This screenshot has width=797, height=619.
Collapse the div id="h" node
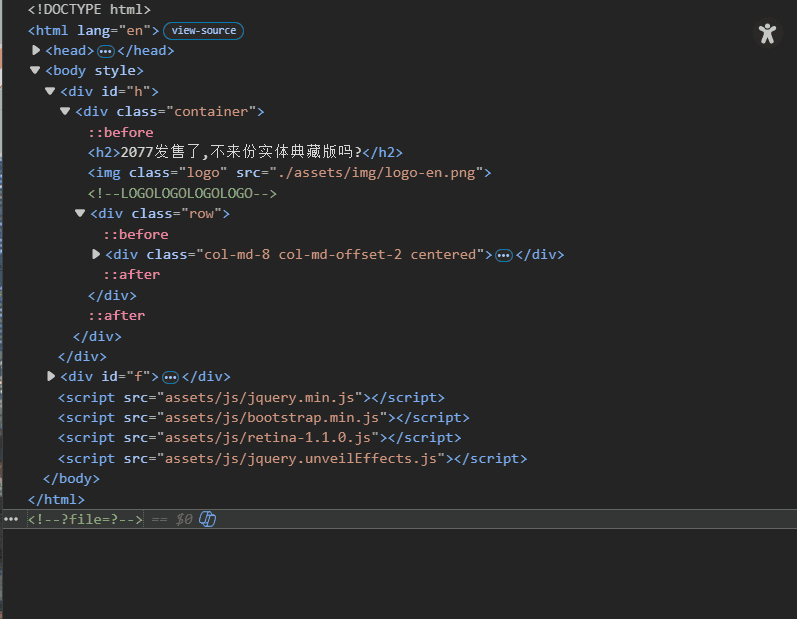point(50,91)
